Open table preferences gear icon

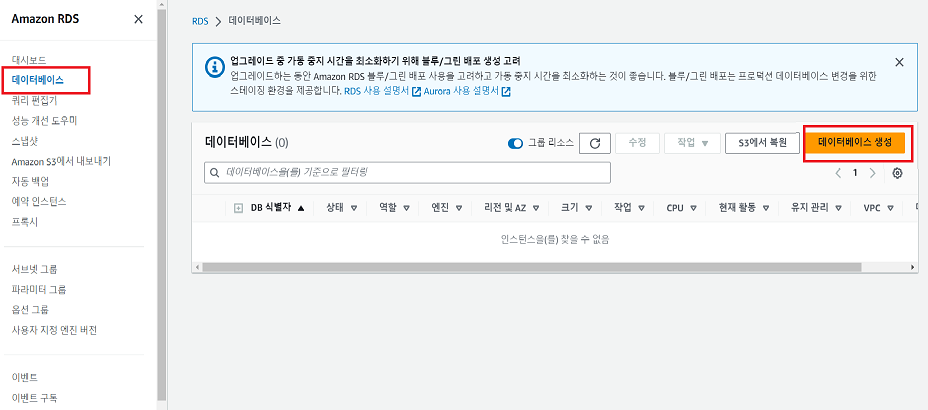click(x=897, y=173)
